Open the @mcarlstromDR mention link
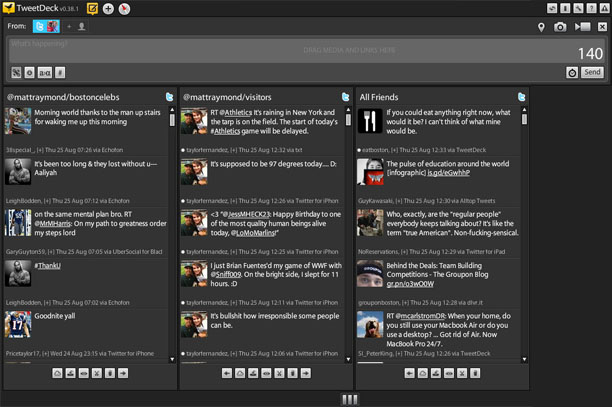 pos(420,316)
